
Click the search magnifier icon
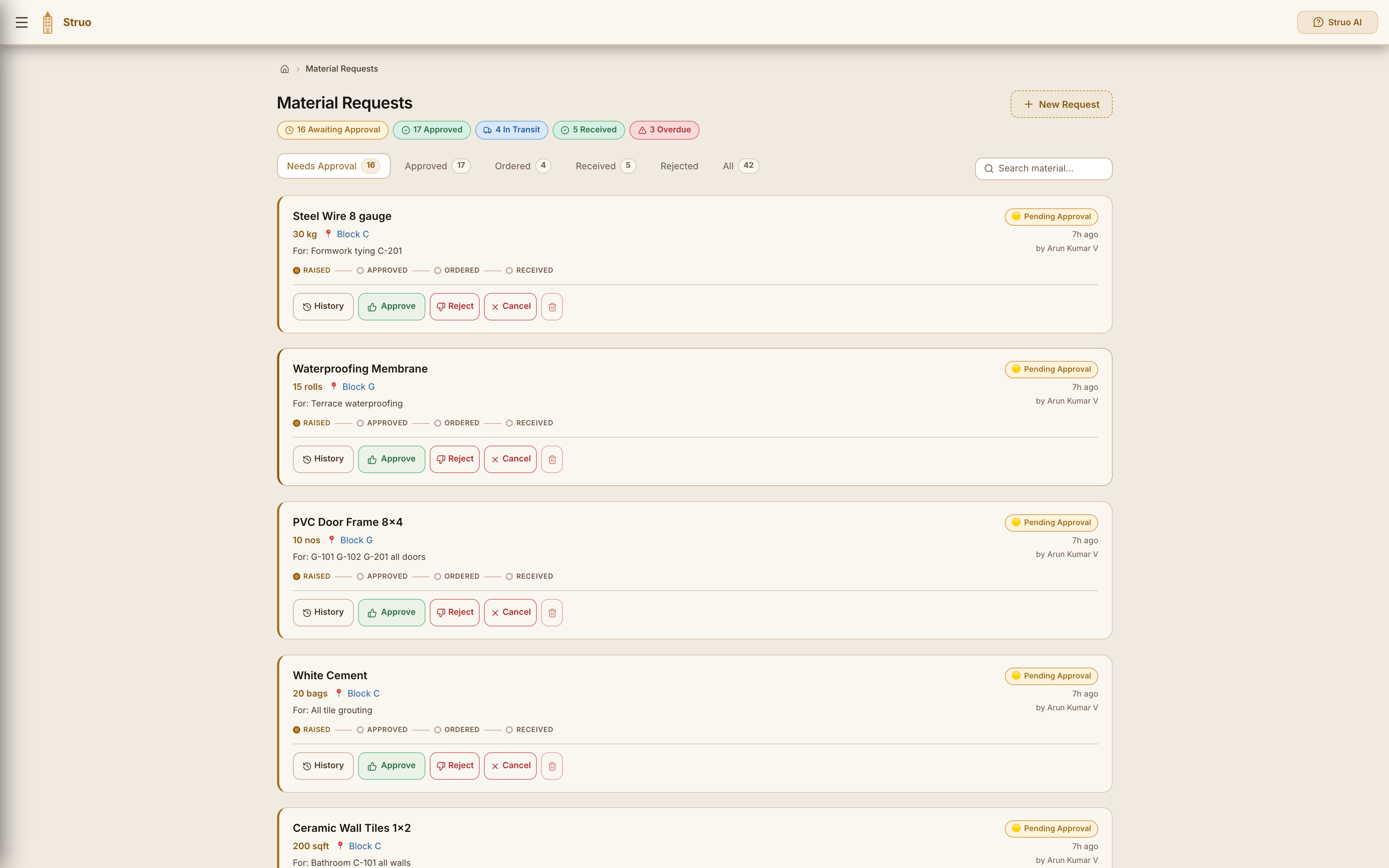pos(988,169)
